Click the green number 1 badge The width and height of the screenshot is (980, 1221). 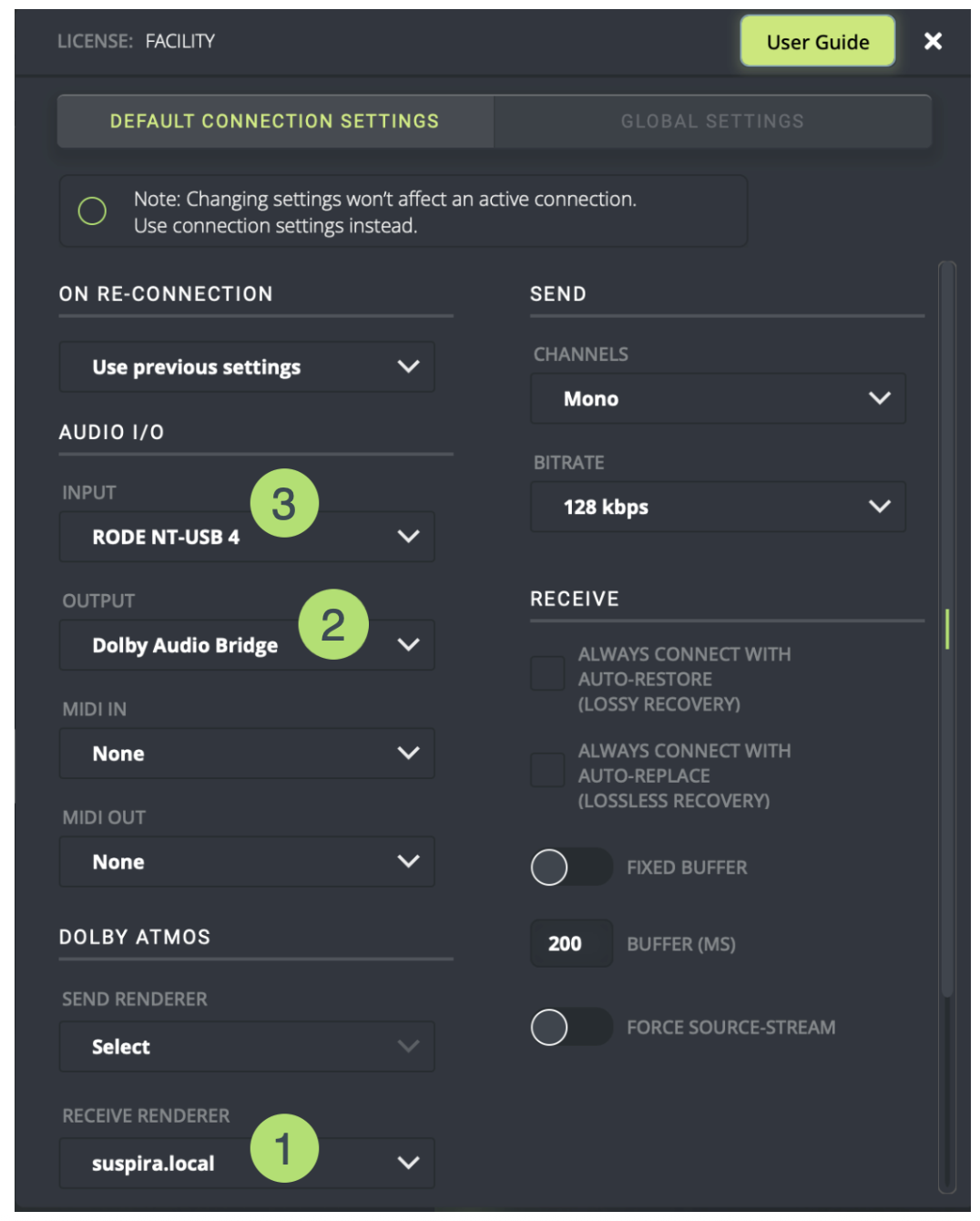pos(284,1148)
